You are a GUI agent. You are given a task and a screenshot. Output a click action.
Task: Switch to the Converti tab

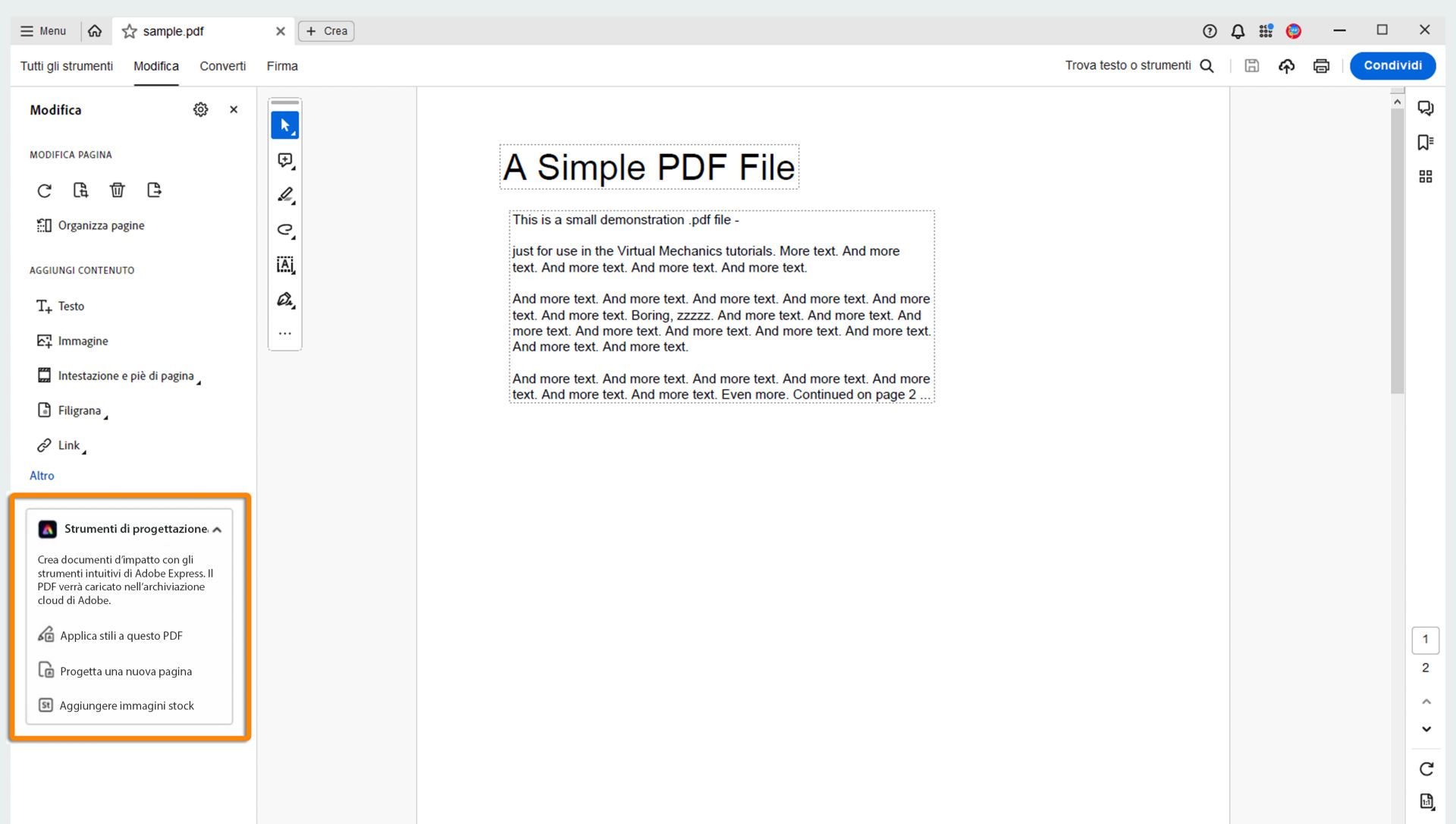[222, 66]
